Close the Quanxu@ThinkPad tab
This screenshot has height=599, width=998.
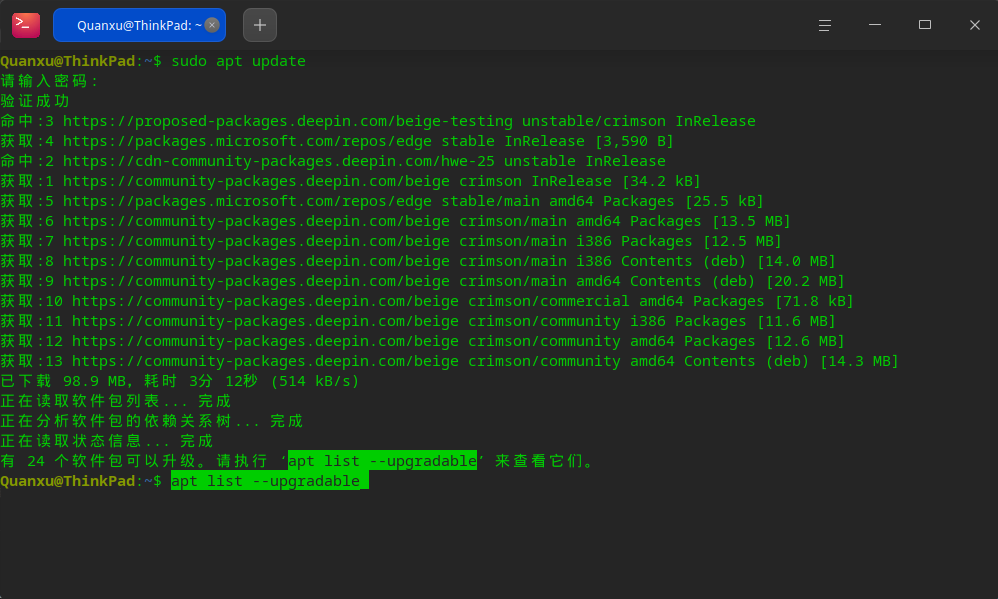point(212,25)
